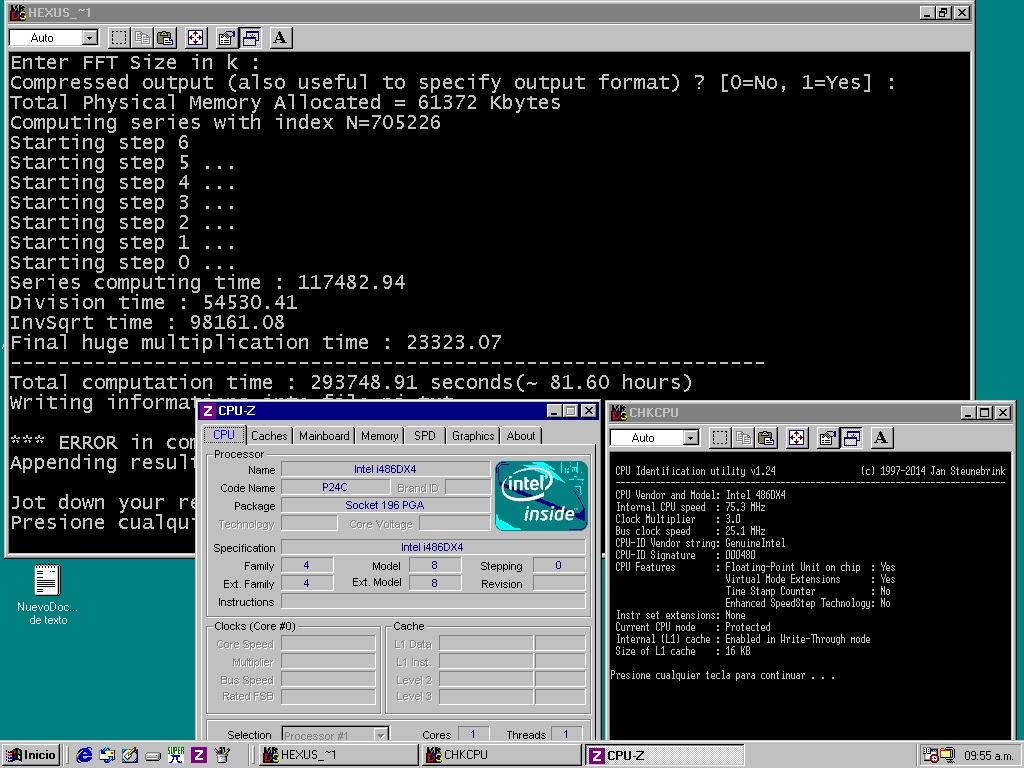The height and width of the screenshot is (768, 1024).
Task: Click 'Total computation time' line in HEXUS output
Action: [351, 382]
